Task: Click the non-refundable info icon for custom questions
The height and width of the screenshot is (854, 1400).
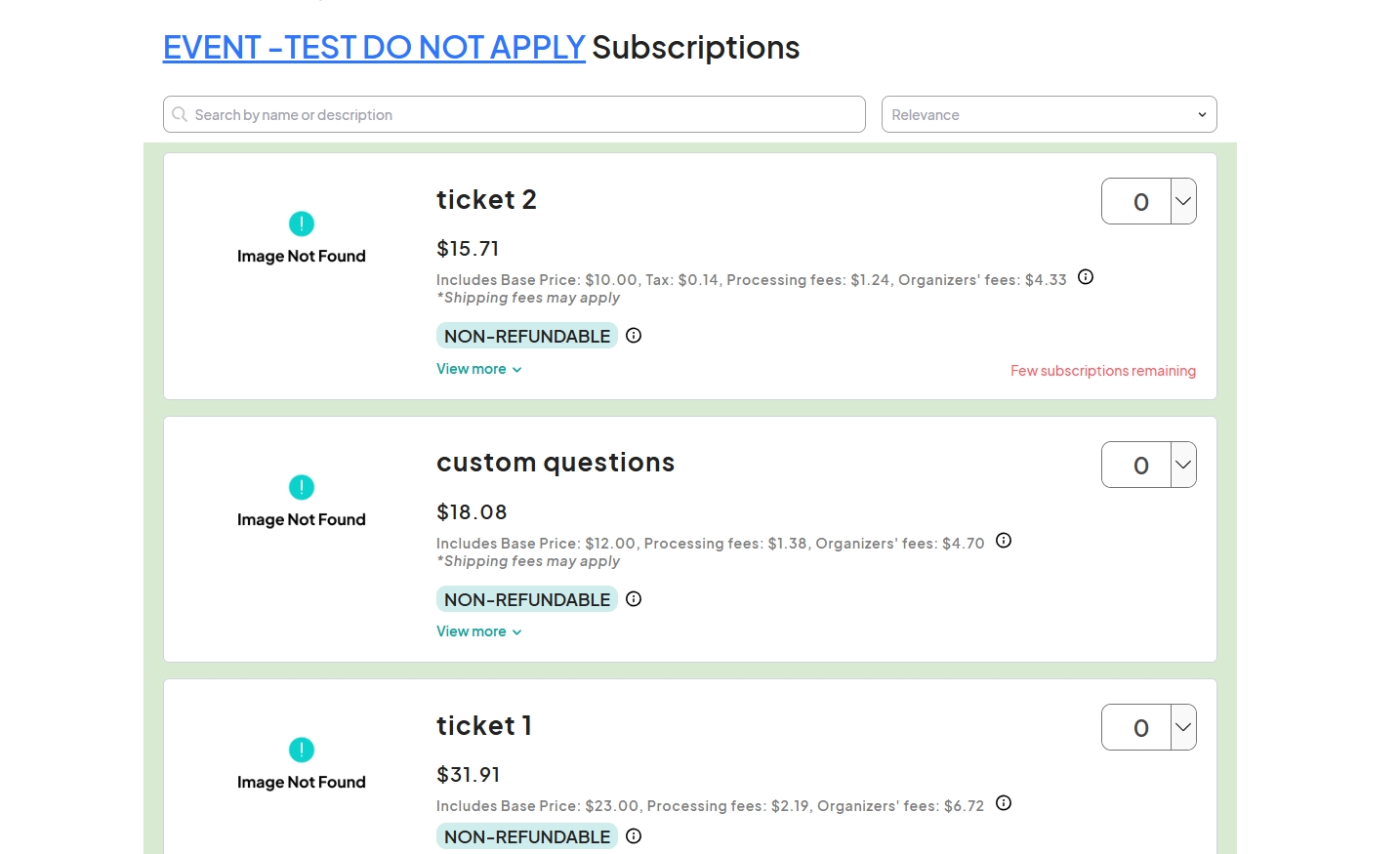Action: click(x=634, y=599)
